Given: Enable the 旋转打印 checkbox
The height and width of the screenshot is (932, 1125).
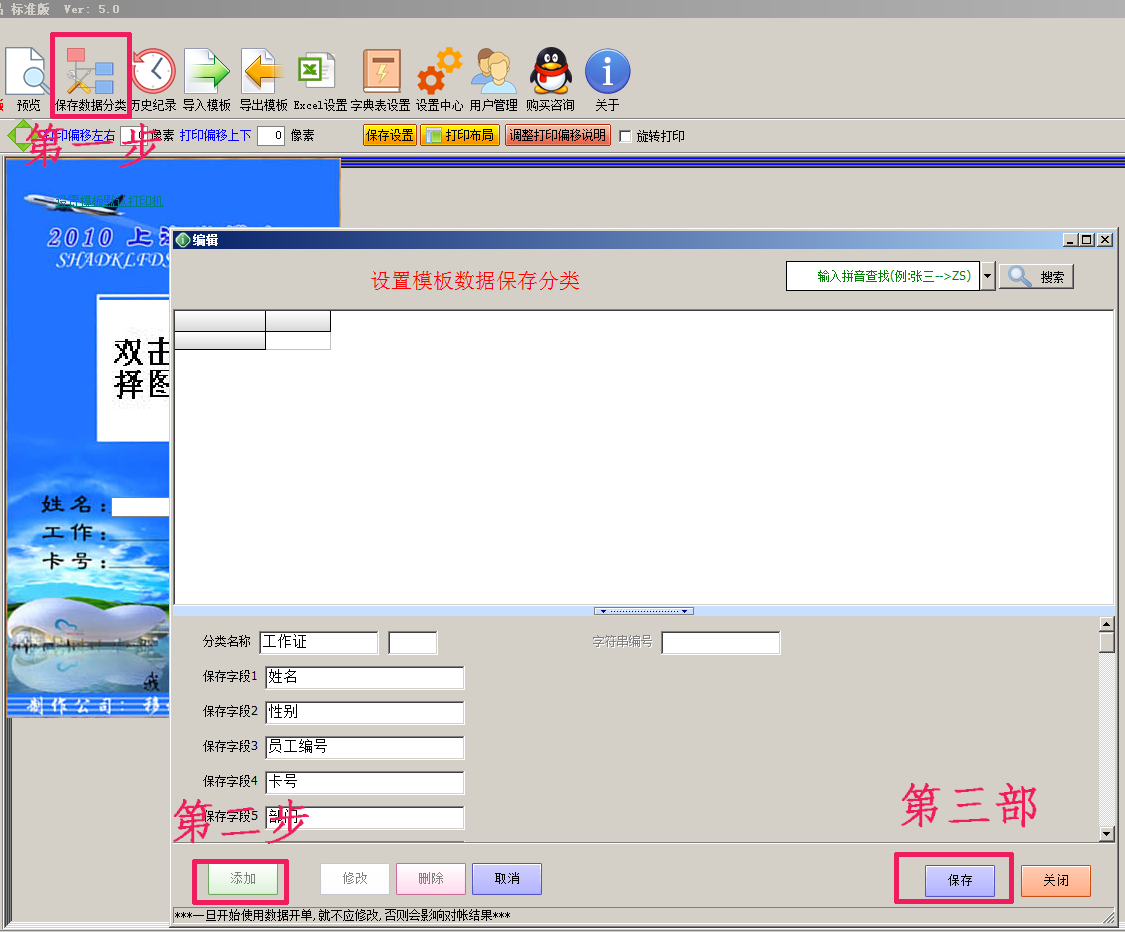Looking at the screenshot, I should [x=626, y=136].
